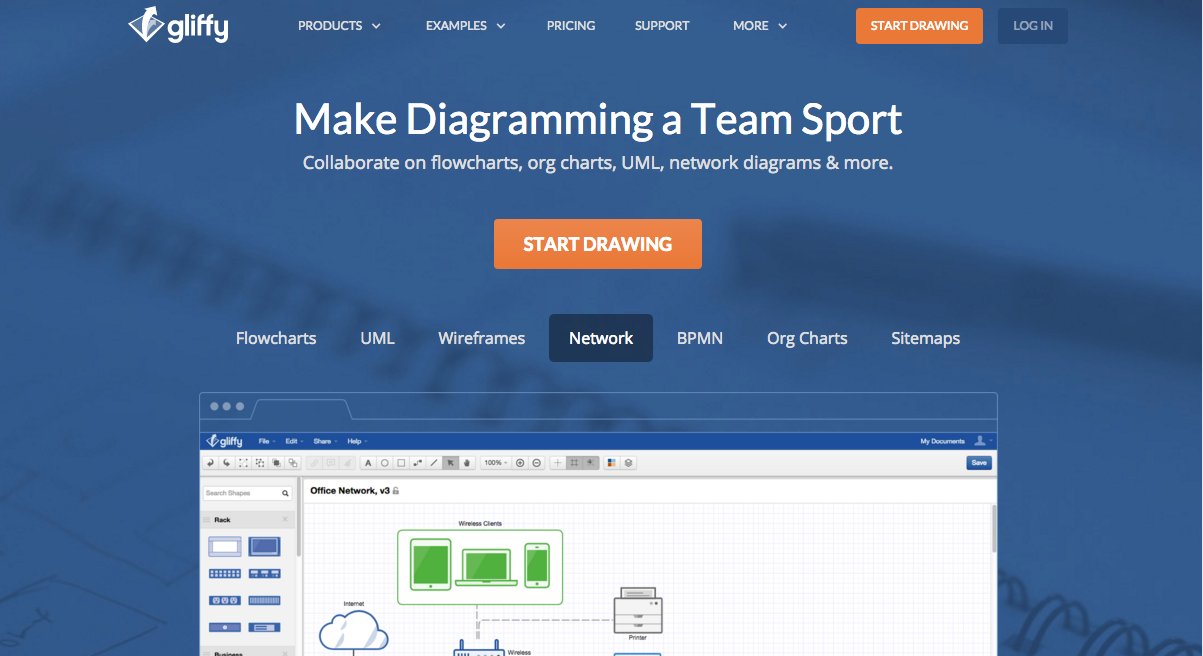Viewport: 1203px width, 656px height.
Task: Click the zoom out minus-circle icon
Action: coord(537,463)
